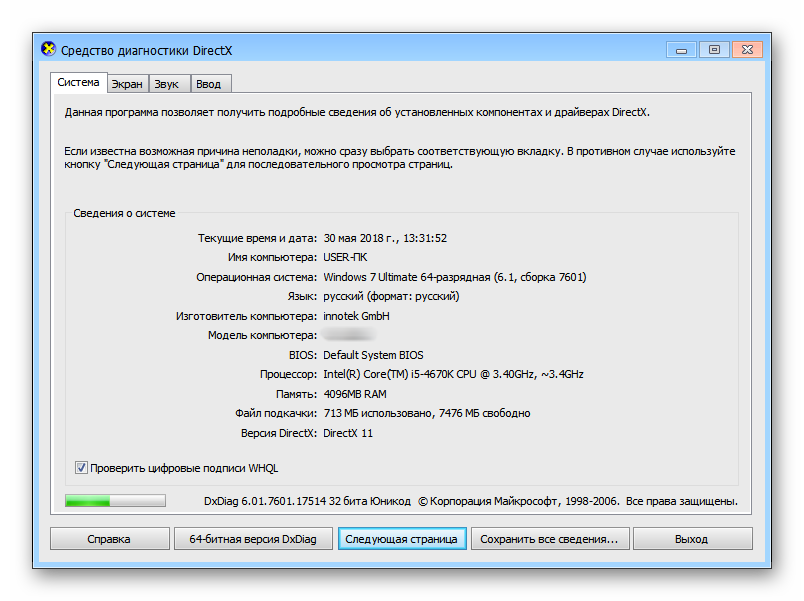Click the 4096MB RAM value
This screenshot has height=601, width=804.
coord(355,394)
